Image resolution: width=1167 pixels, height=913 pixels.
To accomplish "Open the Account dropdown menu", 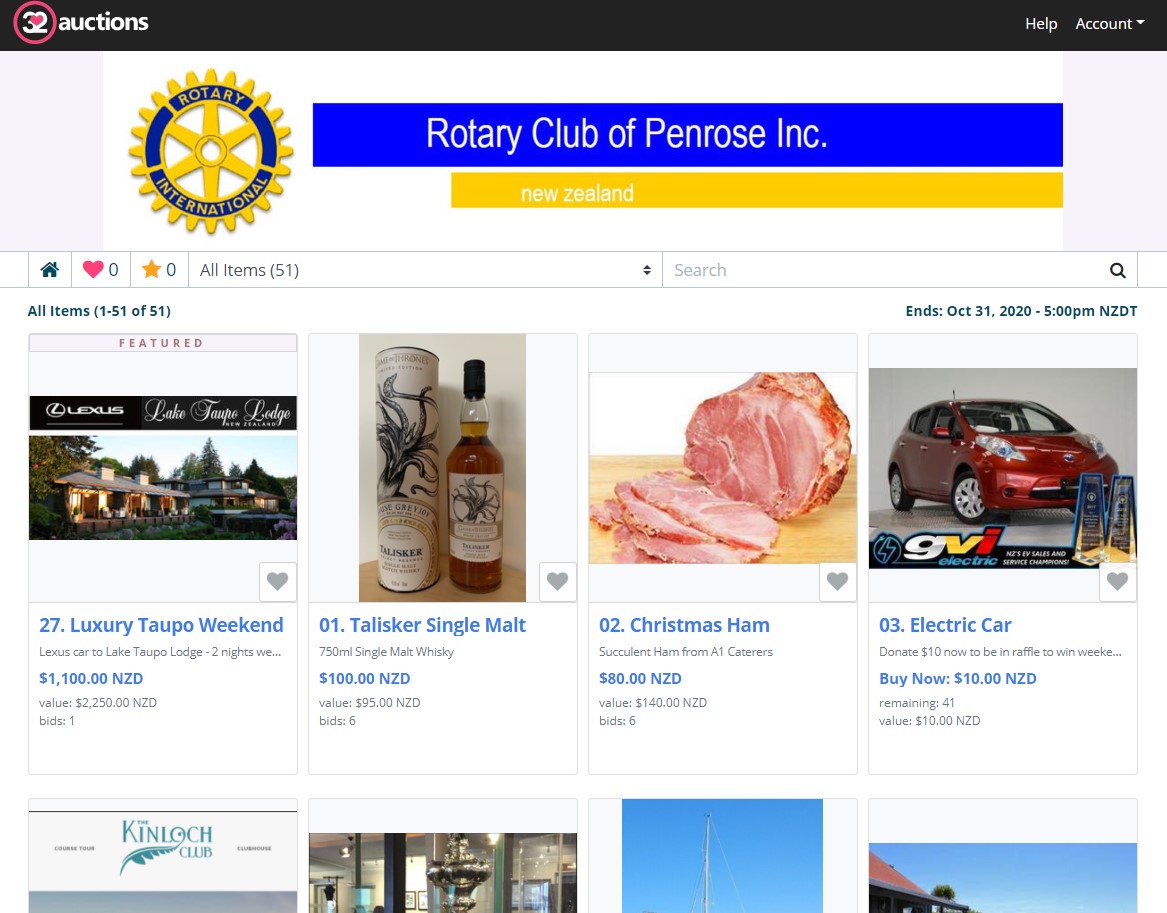I will point(1109,24).
